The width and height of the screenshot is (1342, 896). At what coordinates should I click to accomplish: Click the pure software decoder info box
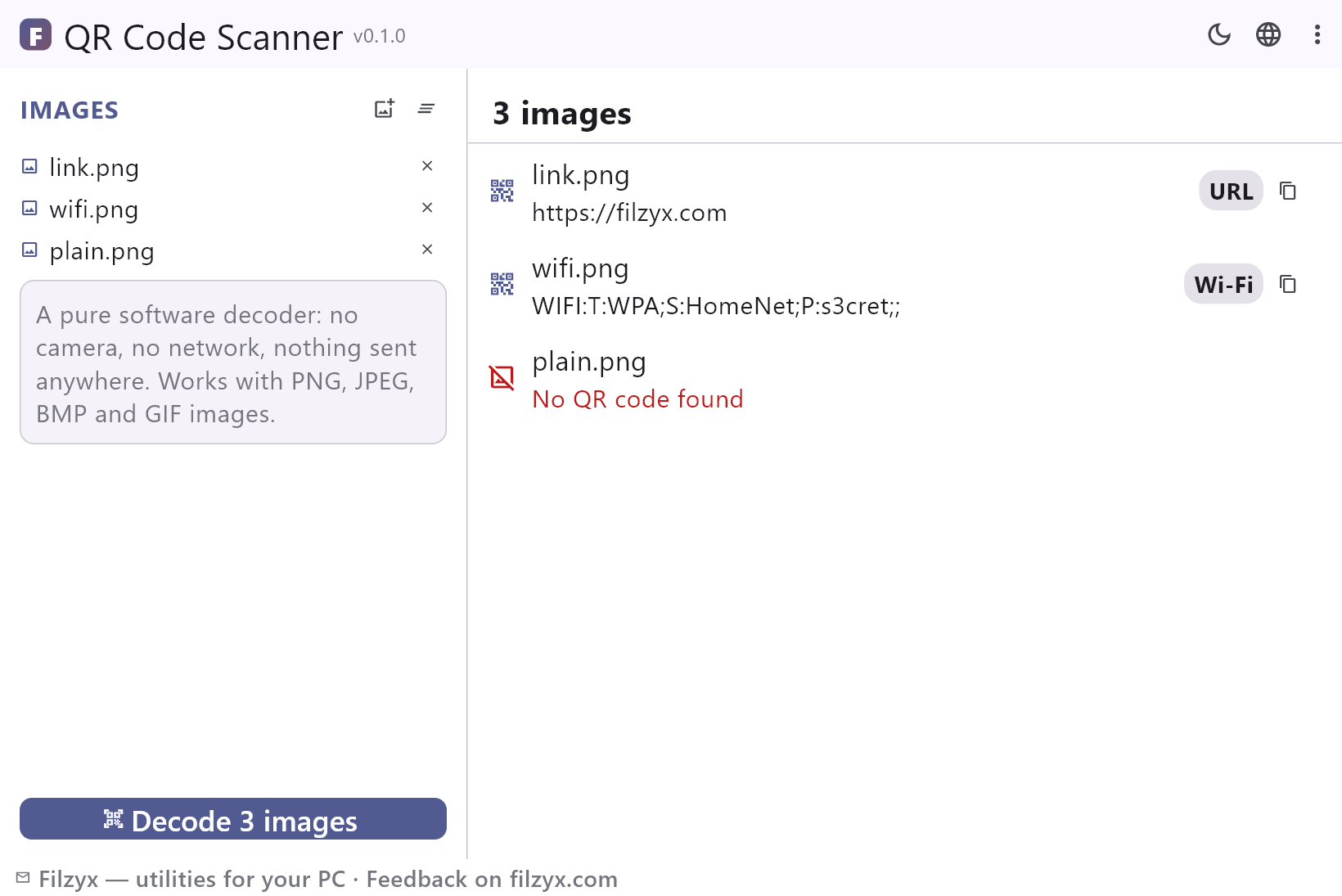(233, 362)
